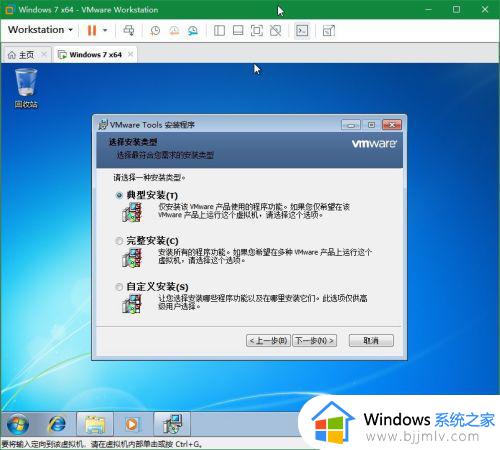The height and width of the screenshot is (450, 500).
Task: Click VMware Tools installer title bar icon
Action: coord(103,125)
